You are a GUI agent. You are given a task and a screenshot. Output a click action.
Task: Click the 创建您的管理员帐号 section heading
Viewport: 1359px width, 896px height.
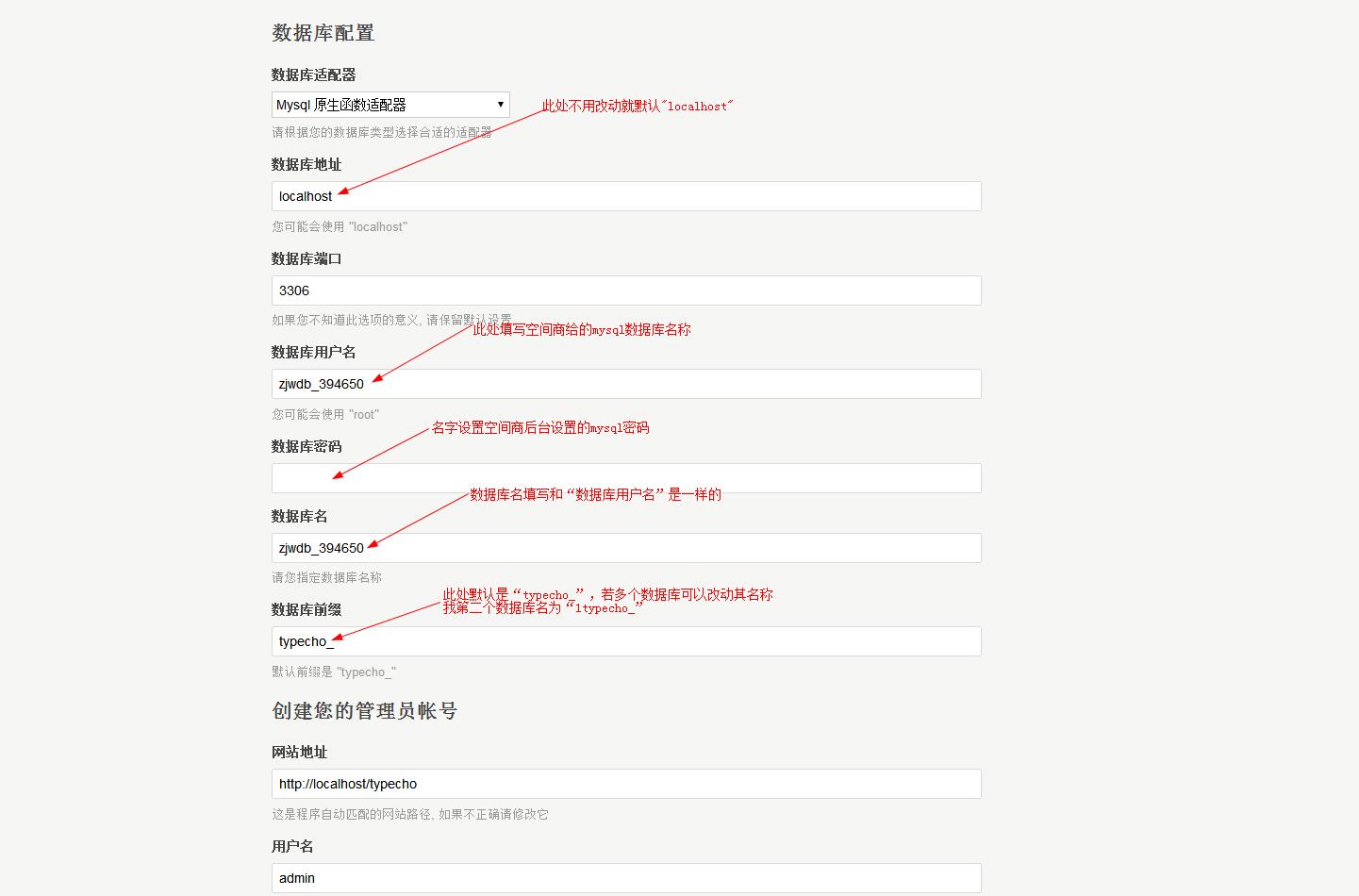[x=364, y=711]
